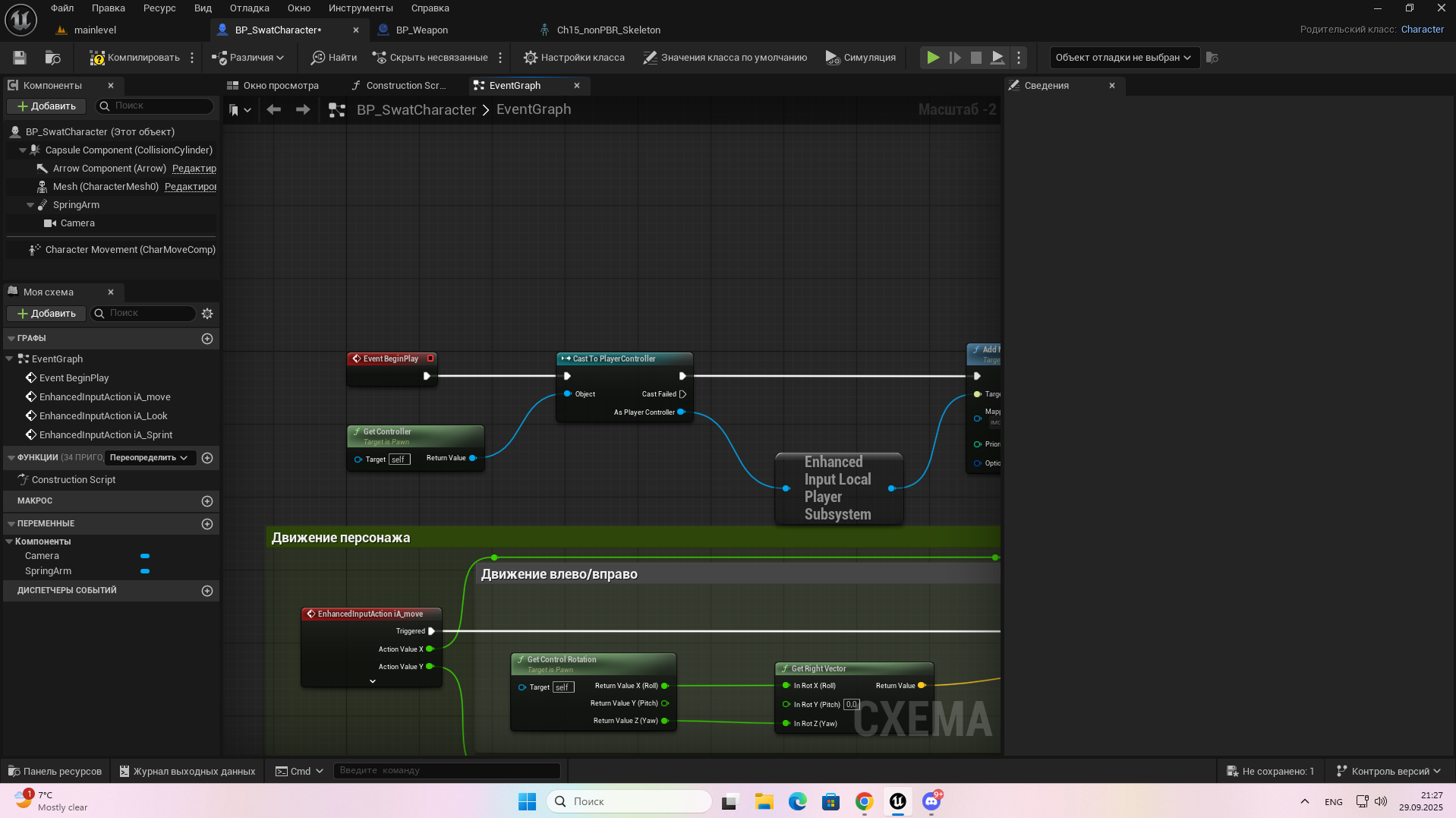1456x818 pixels.
Task: Open compile options three-dot menu
Action: 192,58
